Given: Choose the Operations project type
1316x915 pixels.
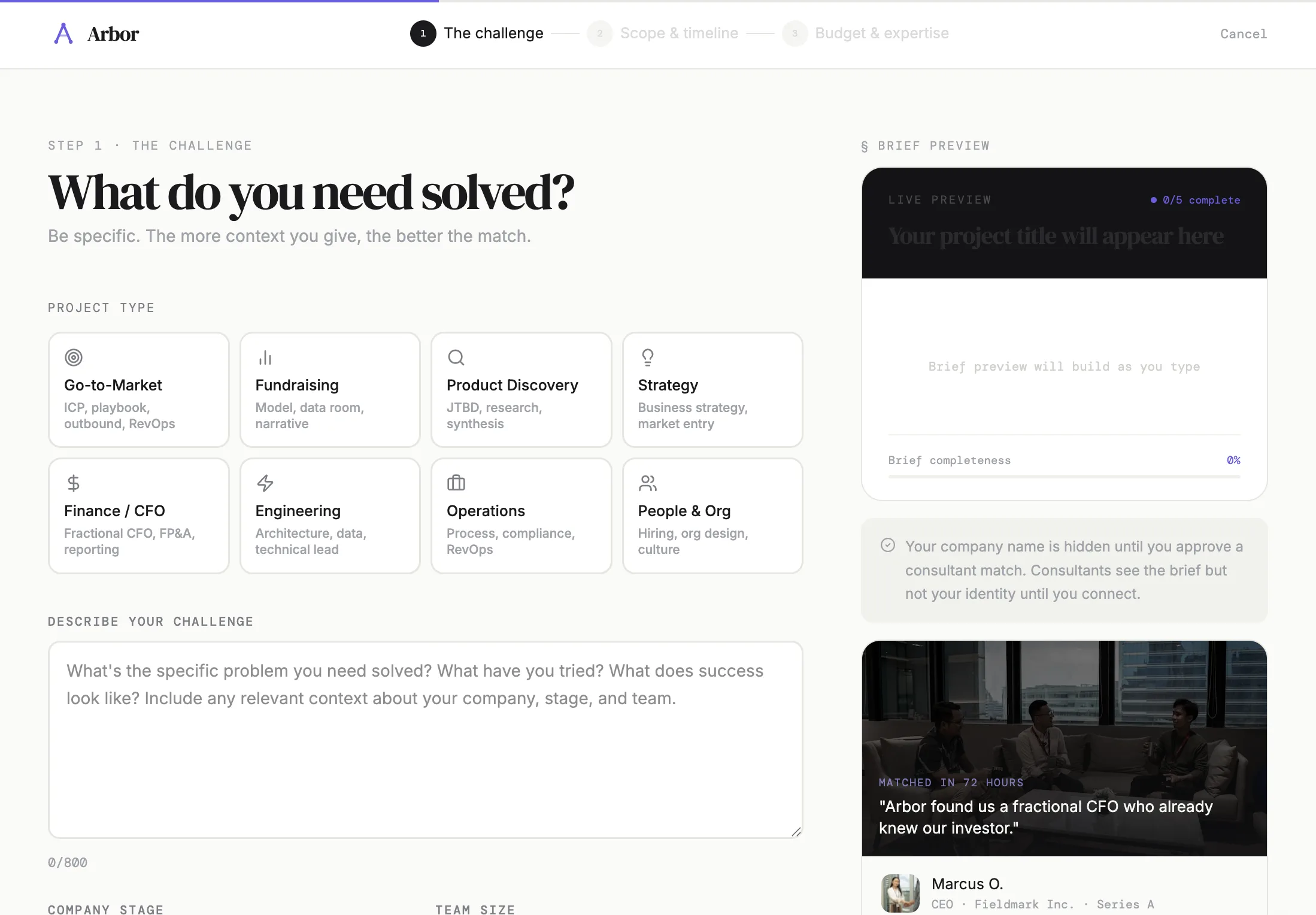Looking at the screenshot, I should [521, 515].
